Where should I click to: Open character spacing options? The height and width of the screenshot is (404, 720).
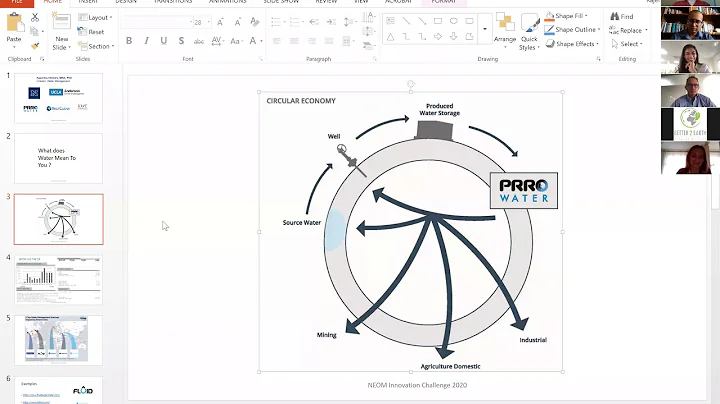pos(217,41)
